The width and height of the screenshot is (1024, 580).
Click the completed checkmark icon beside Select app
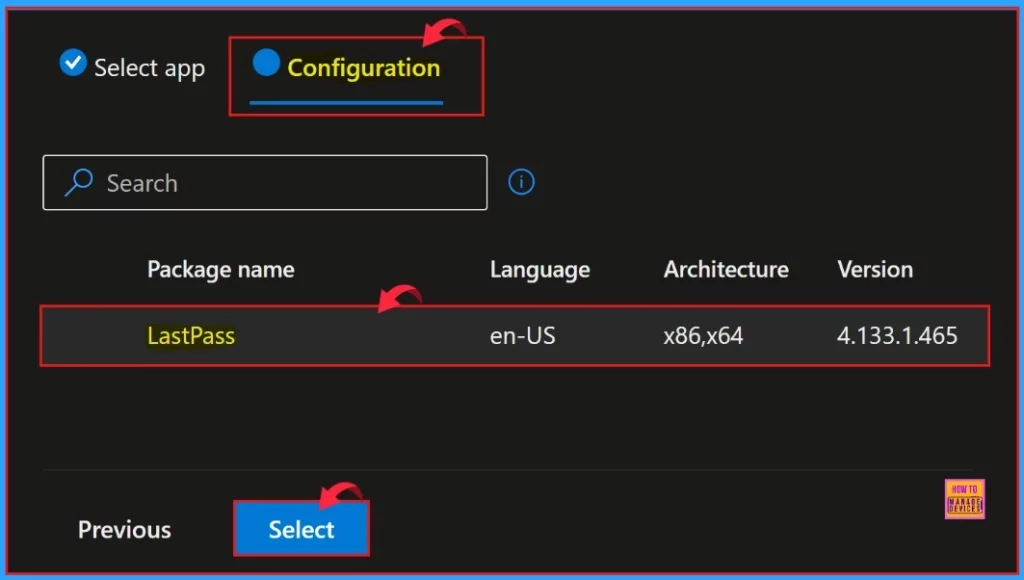pos(73,63)
